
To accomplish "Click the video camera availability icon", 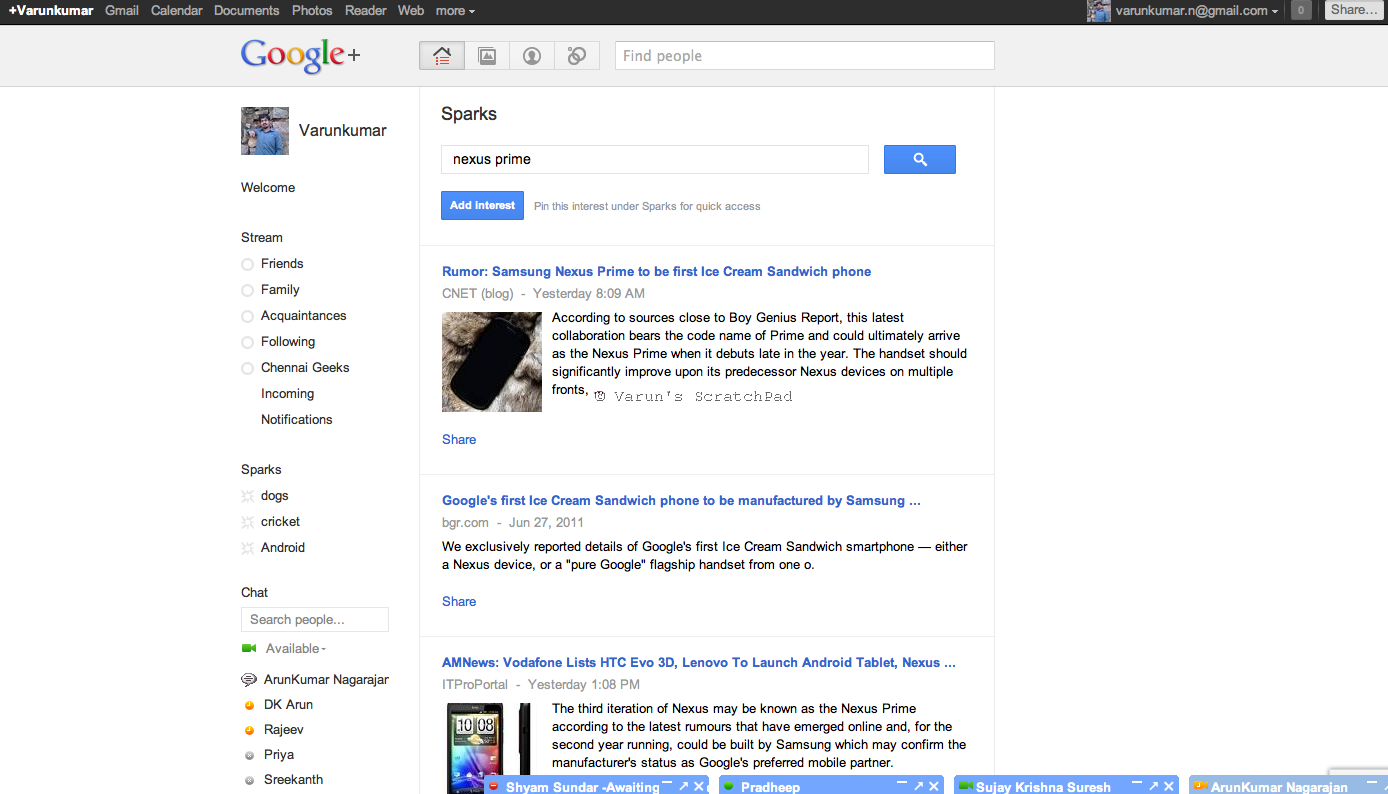I will tap(249, 648).
